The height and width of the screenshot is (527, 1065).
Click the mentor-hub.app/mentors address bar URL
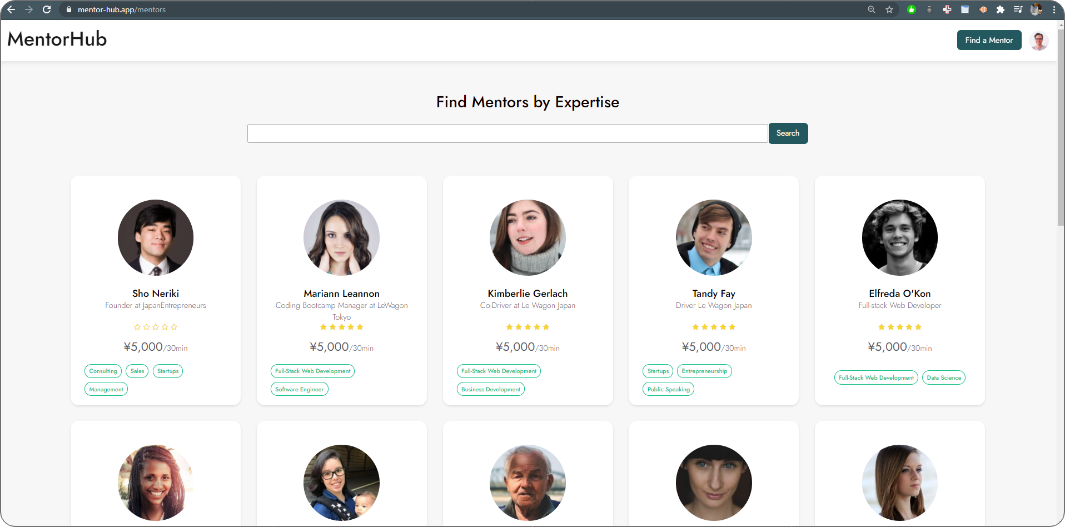coord(122,10)
